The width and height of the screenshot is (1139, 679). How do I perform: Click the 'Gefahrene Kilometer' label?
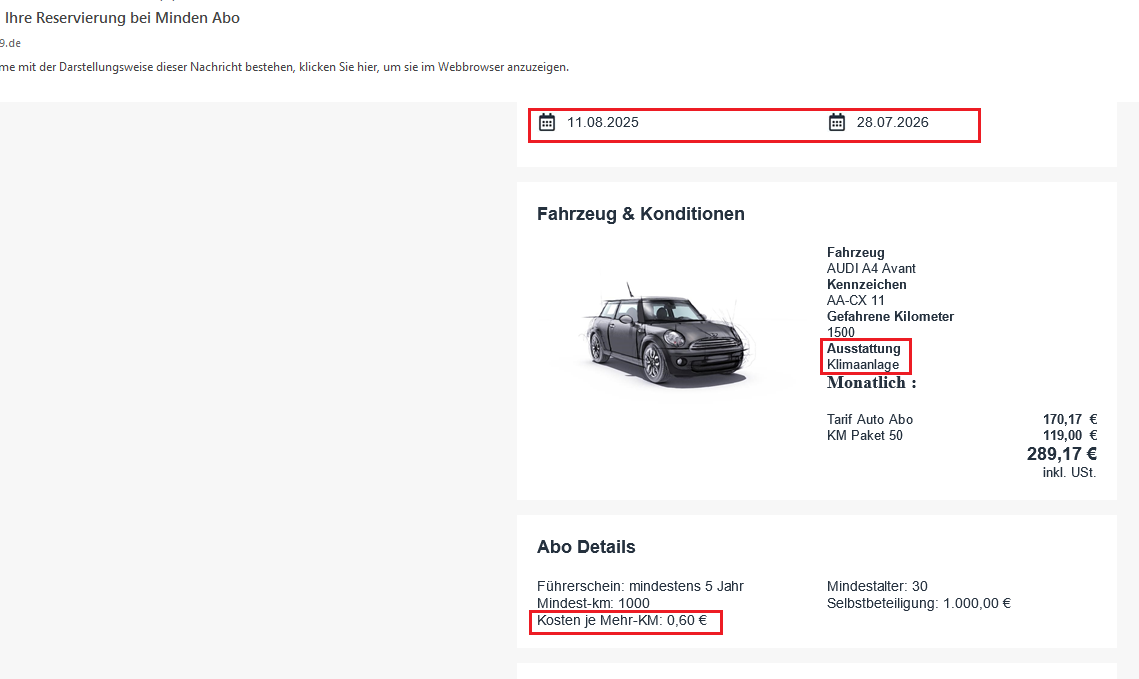(x=890, y=316)
